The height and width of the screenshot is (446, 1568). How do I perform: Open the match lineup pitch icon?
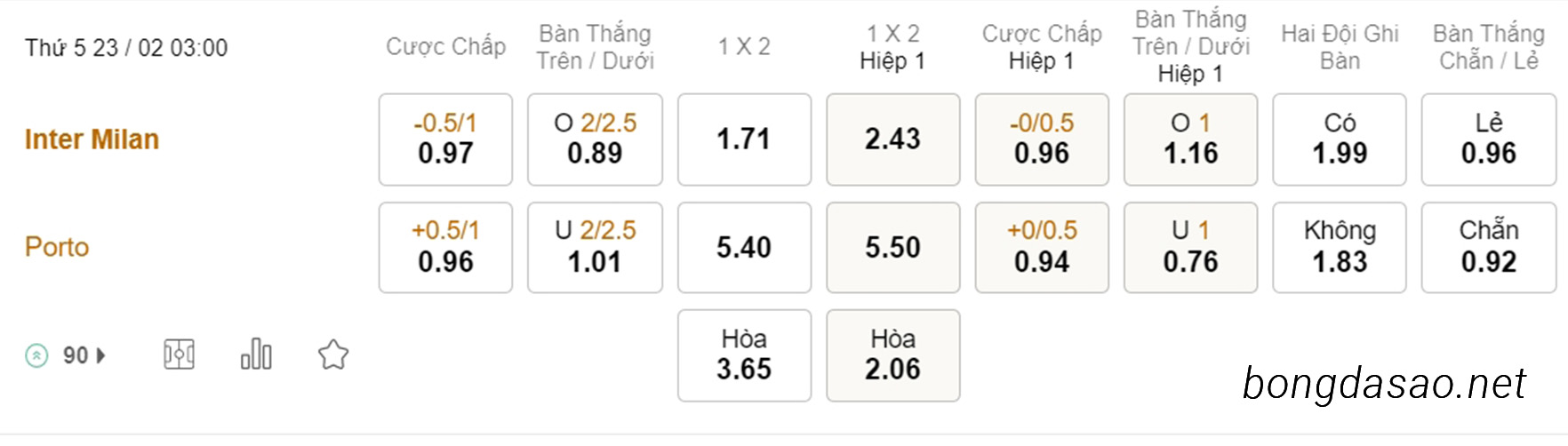click(179, 355)
